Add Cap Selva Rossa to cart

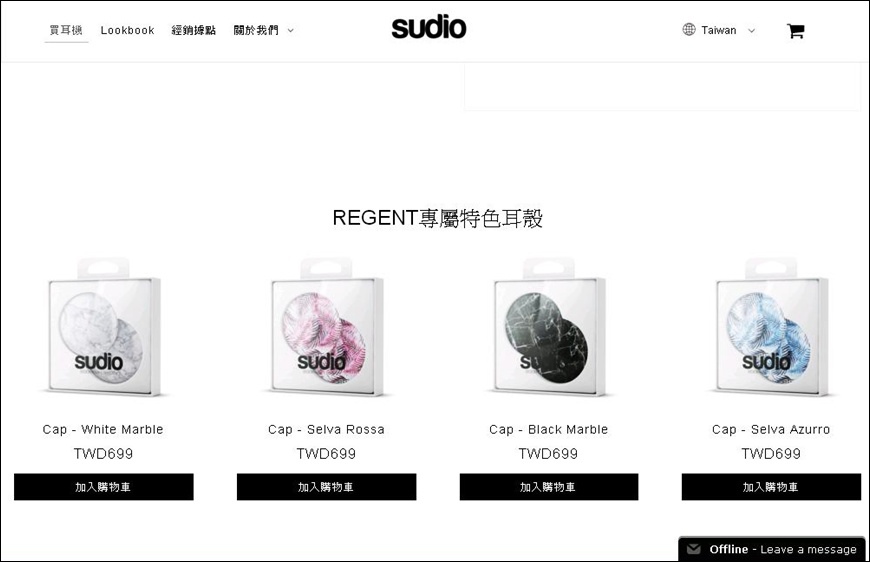[326, 487]
